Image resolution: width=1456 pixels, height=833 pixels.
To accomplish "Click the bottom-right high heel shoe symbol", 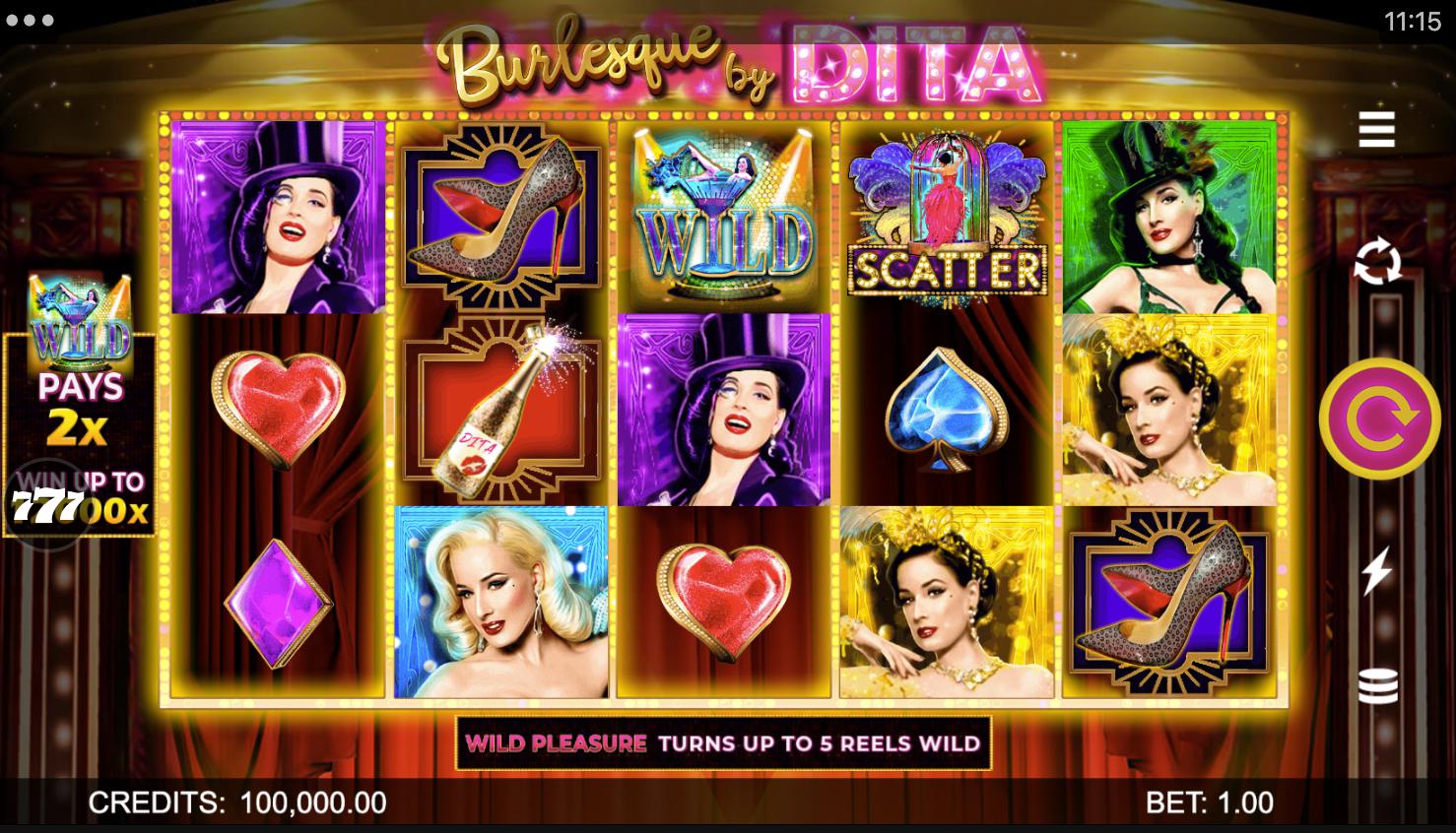I will click(x=1168, y=603).
